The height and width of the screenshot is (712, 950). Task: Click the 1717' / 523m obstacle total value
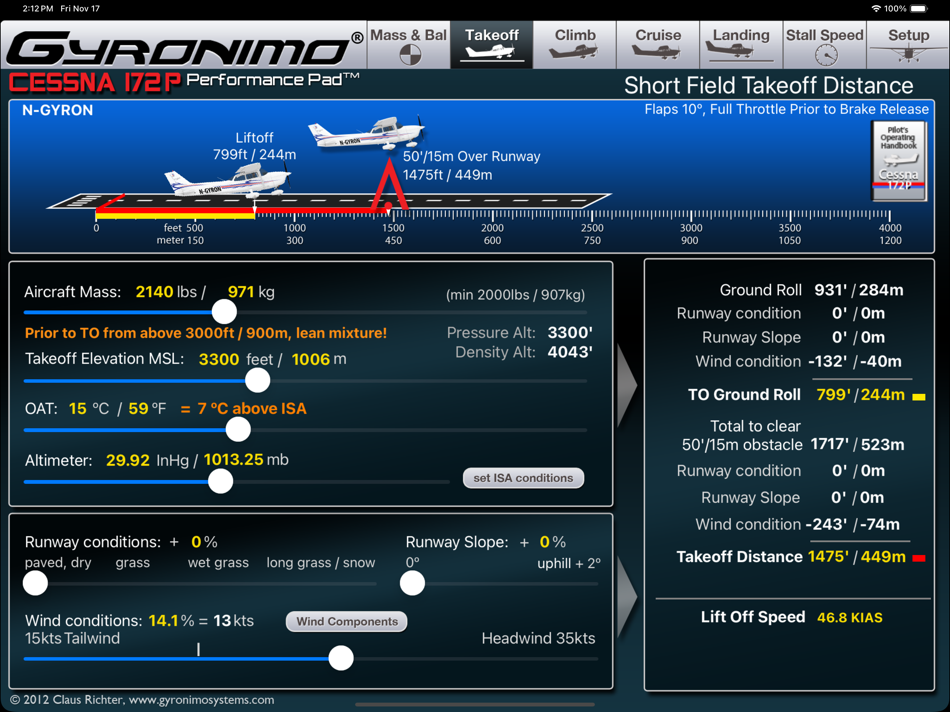click(857, 444)
